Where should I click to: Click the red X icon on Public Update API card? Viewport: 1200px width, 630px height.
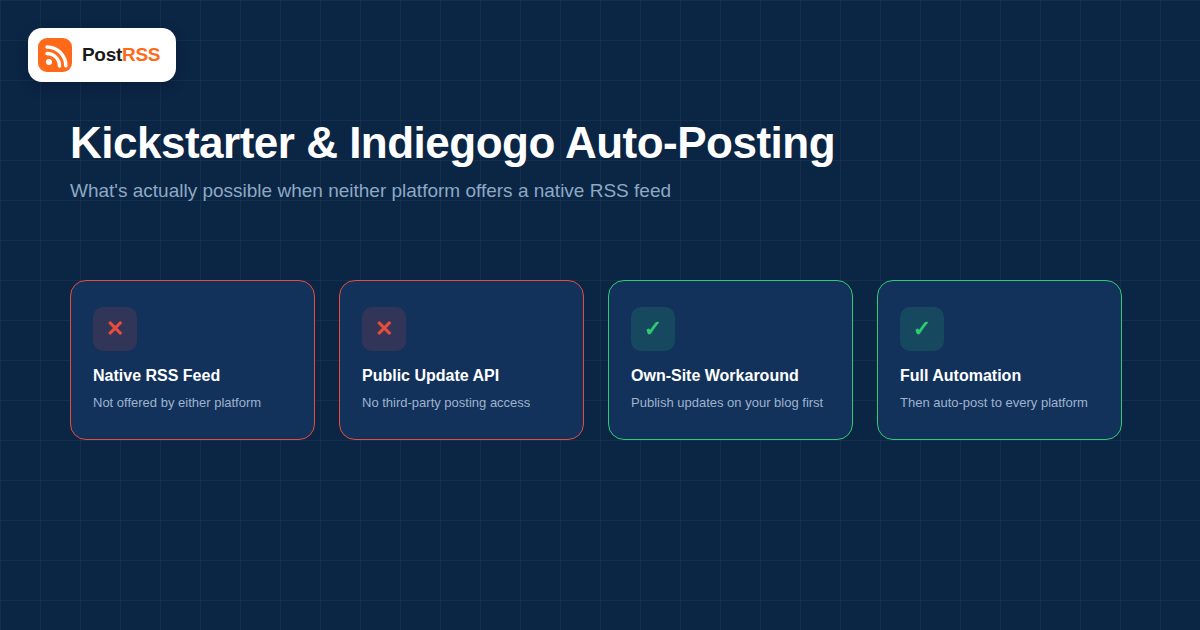pyautogui.click(x=384, y=329)
